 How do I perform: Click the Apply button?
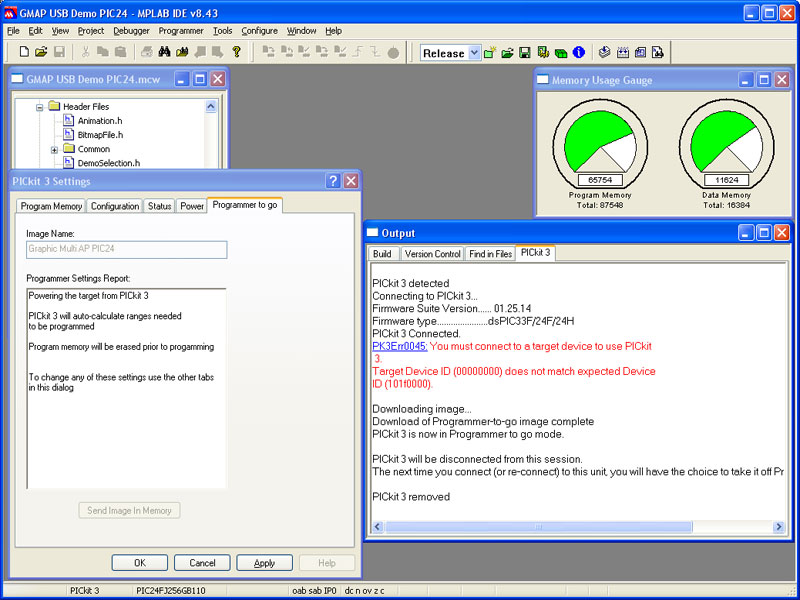point(264,563)
